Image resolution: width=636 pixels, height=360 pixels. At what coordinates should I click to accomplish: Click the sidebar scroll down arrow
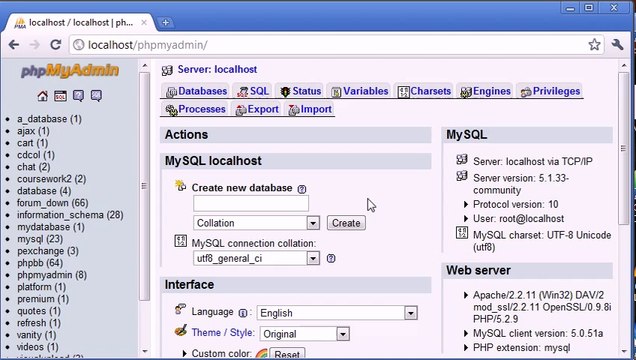pyautogui.click(x=145, y=351)
